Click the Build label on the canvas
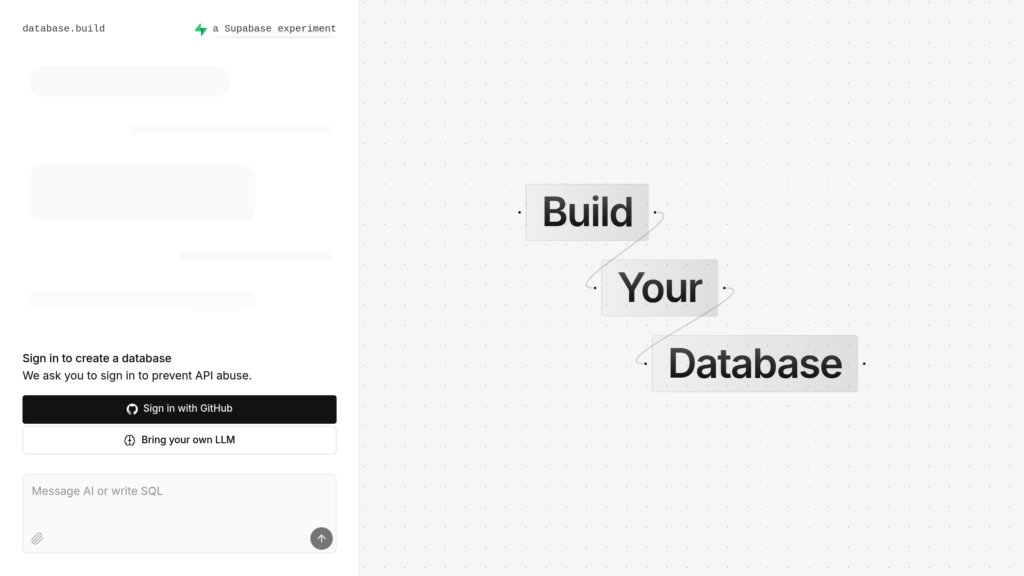 [x=587, y=212]
